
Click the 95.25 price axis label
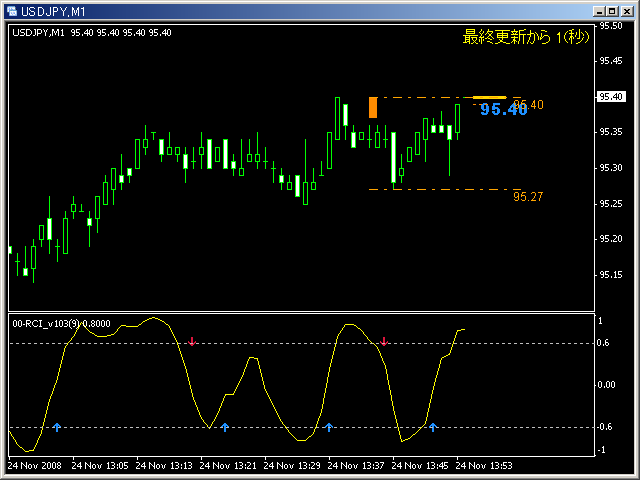pos(611,203)
